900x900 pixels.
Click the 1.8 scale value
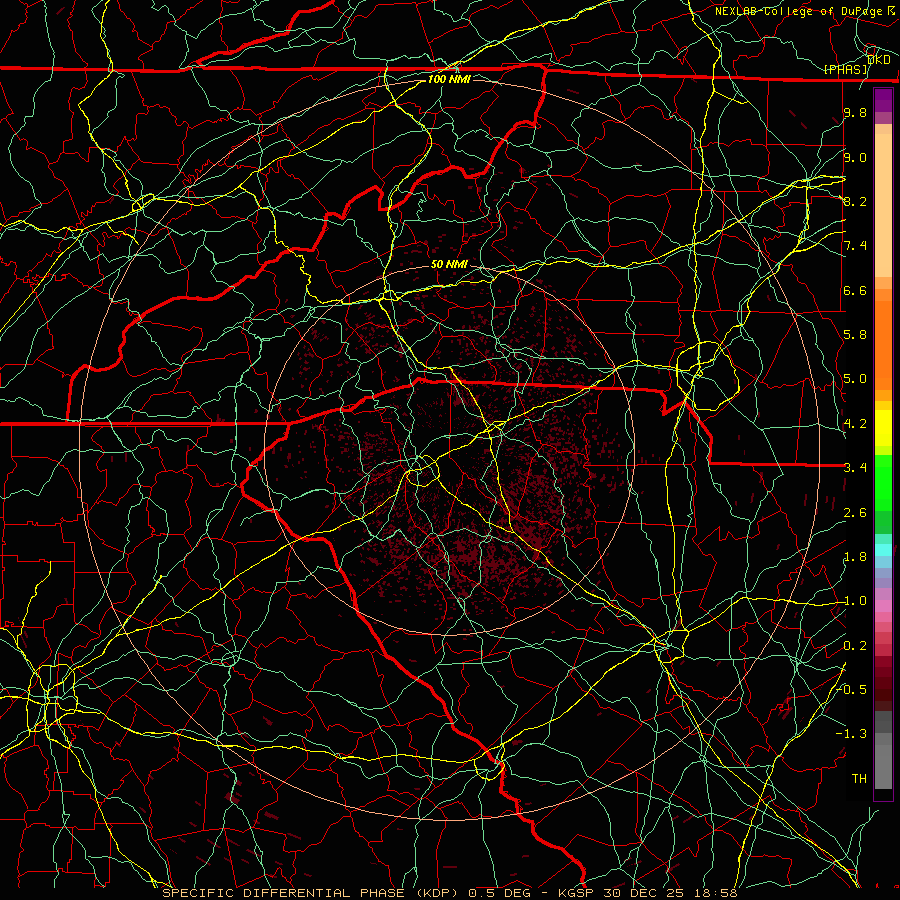(855, 557)
